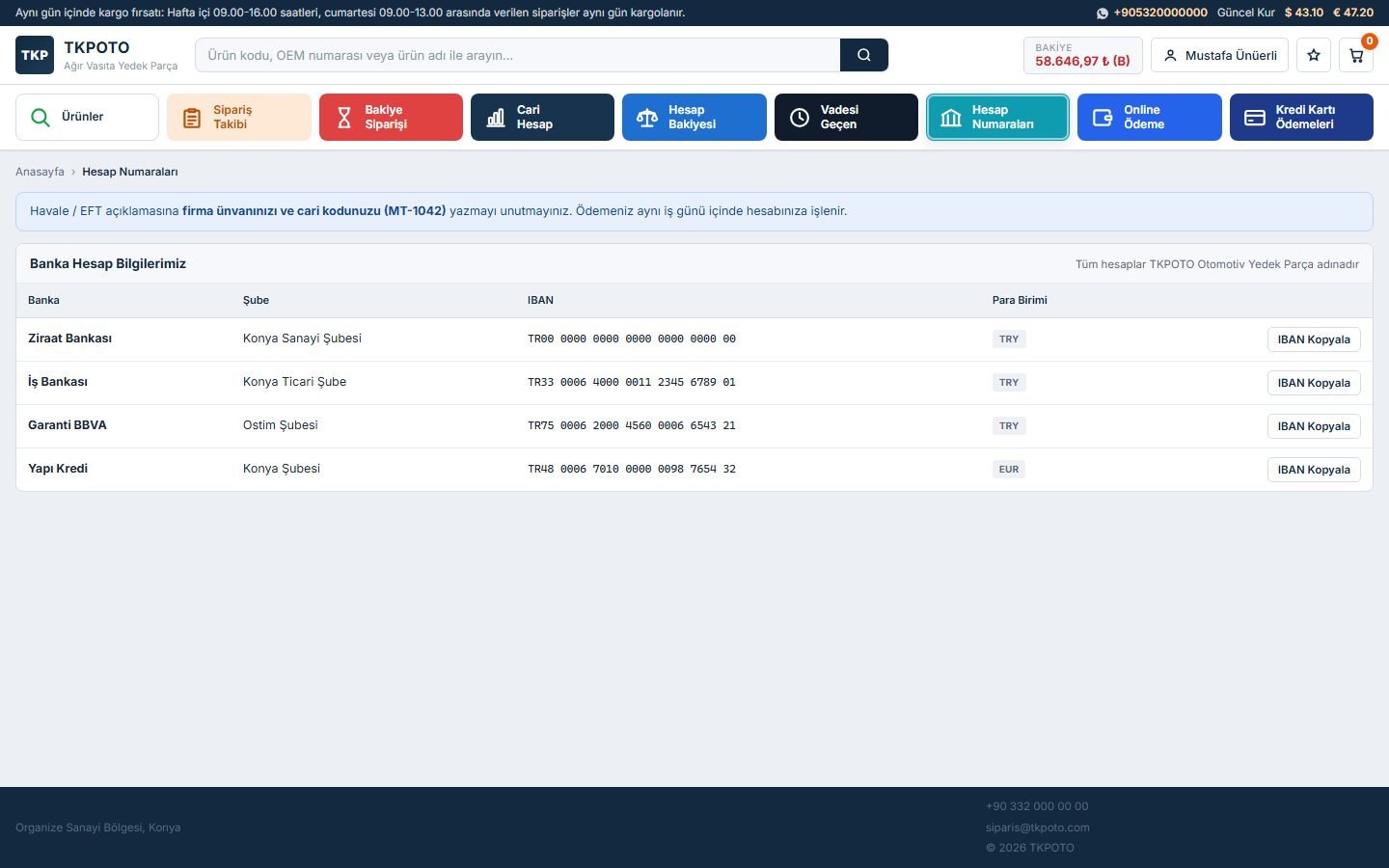Click the Banka column header
This screenshot has width=1389, height=868.
click(x=43, y=300)
